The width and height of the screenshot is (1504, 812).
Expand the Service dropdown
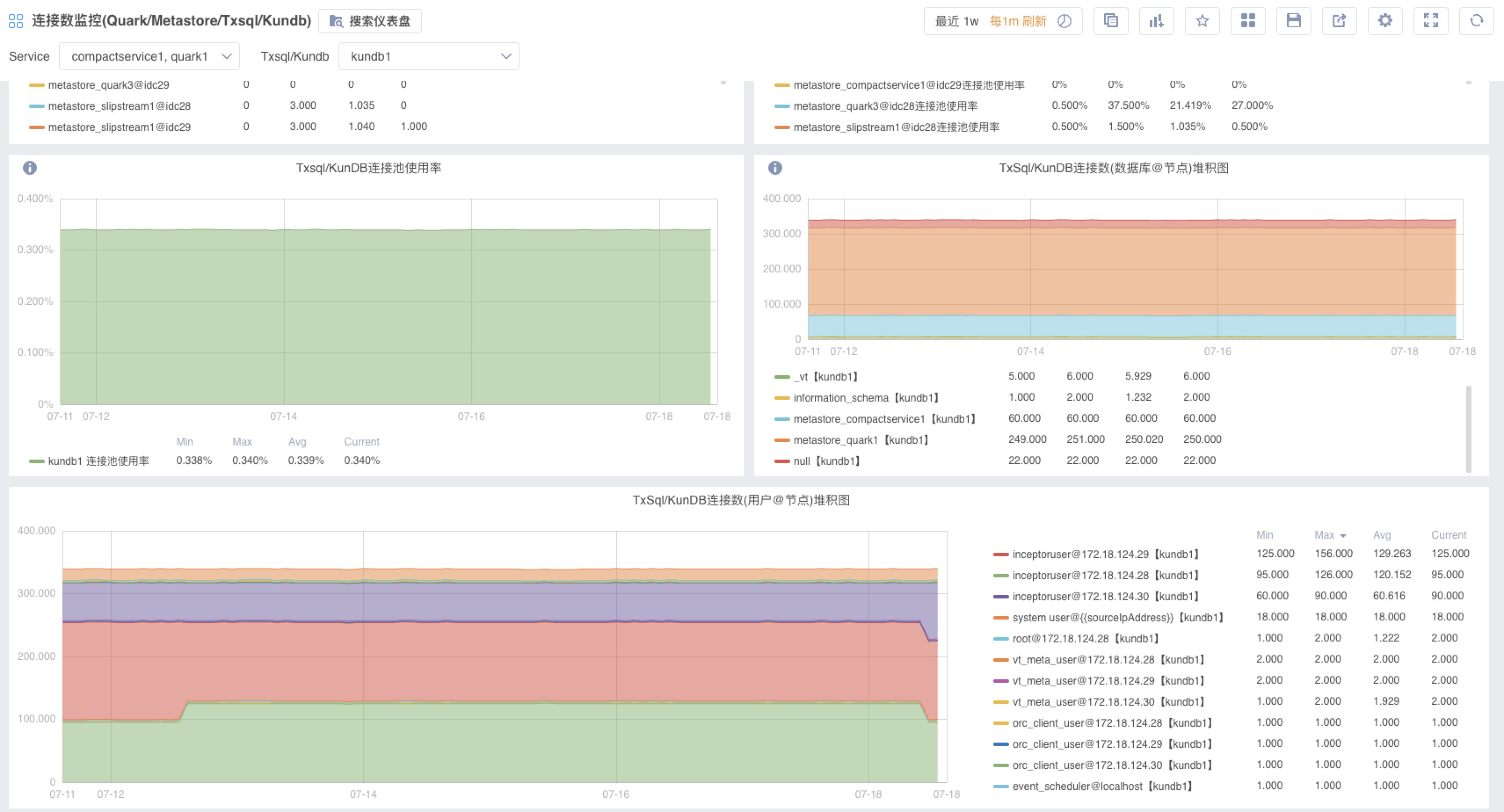[x=149, y=56]
